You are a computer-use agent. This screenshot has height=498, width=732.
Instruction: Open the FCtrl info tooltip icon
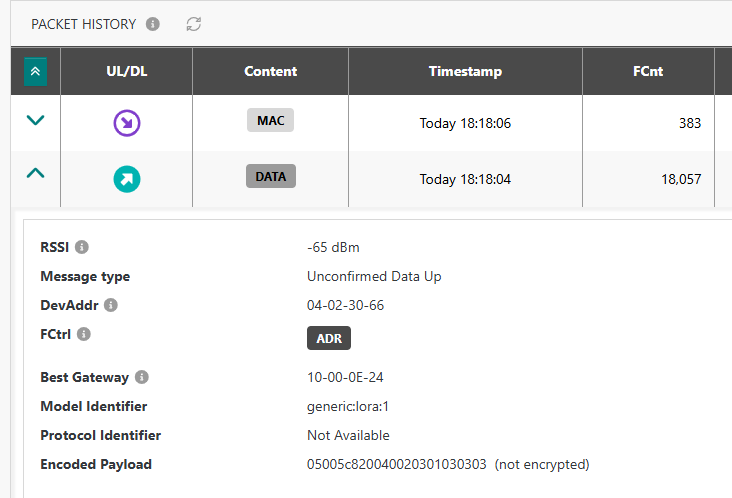[x=82, y=334]
